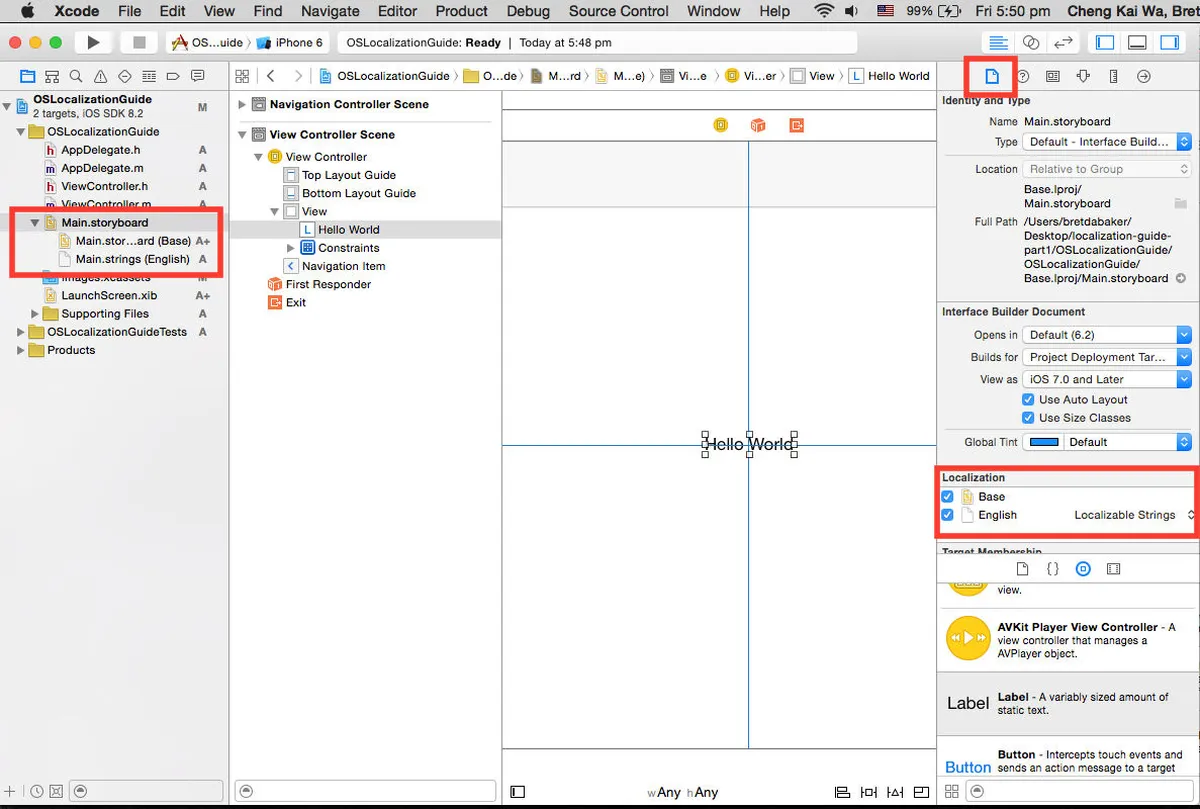This screenshot has width=1200, height=809.
Task: Open the Code Snippet library
Action: [1052, 569]
